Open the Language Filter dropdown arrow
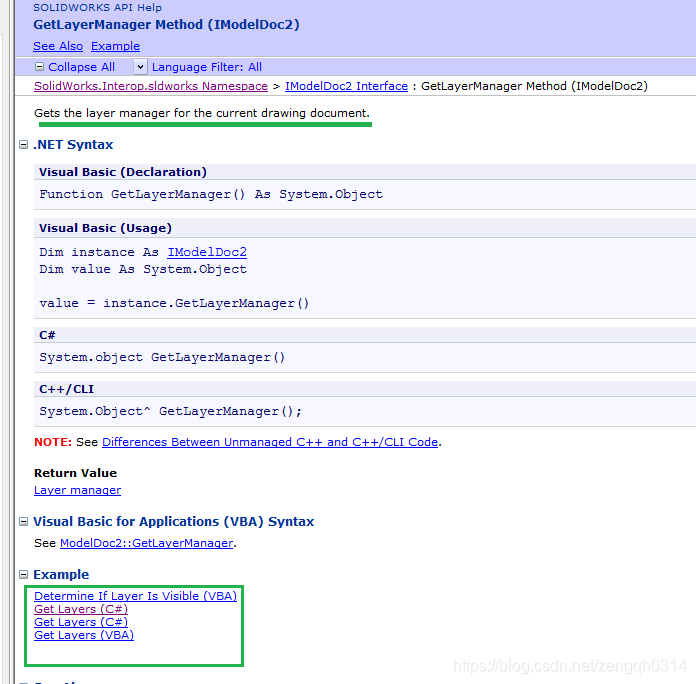The height and width of the screenshot is (684, 696). click(140, 67)
